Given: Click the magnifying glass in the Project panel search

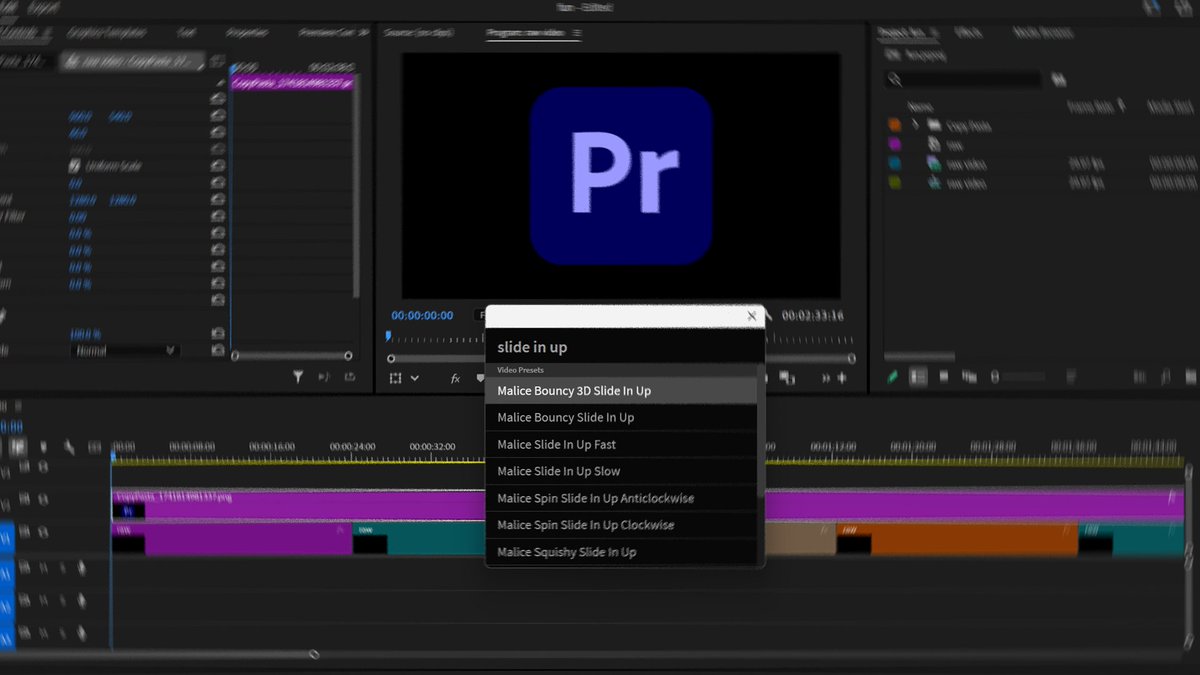Looking at the screenshot, I should [893, 78].
